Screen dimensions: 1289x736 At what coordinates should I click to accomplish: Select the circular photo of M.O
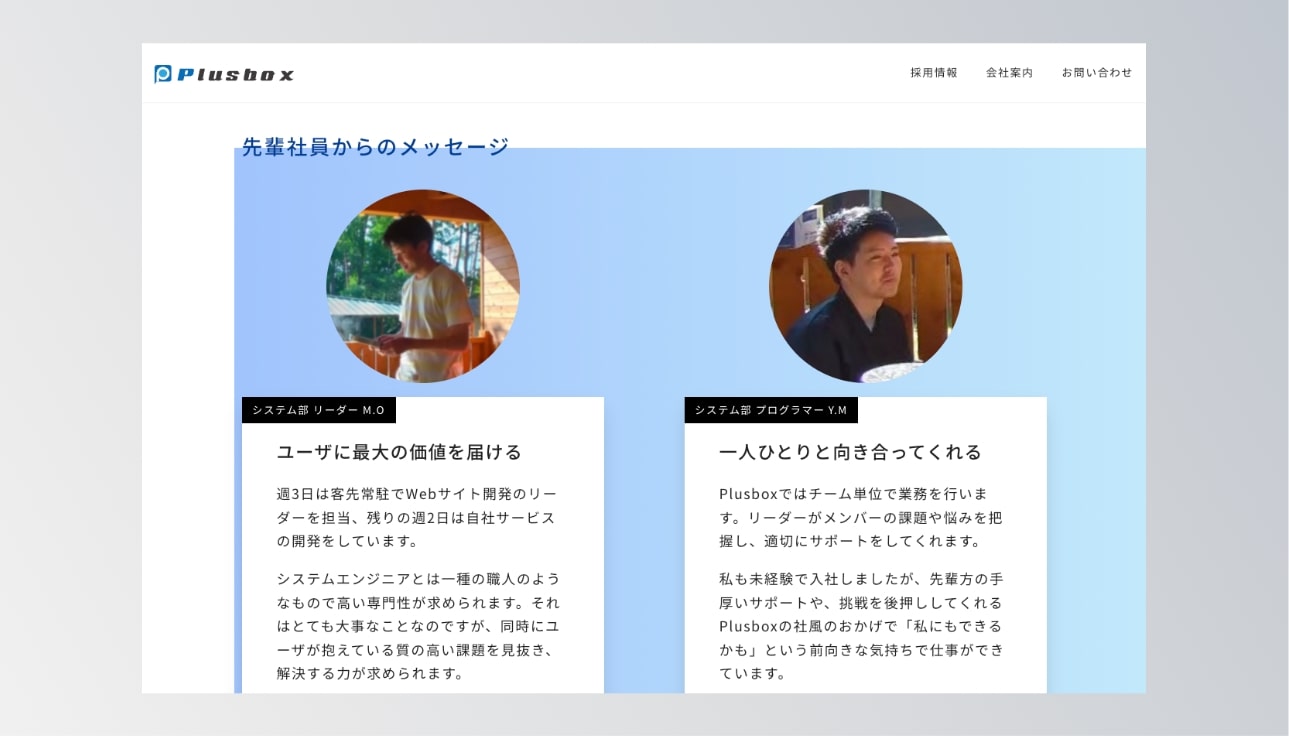tap(423, 286)
